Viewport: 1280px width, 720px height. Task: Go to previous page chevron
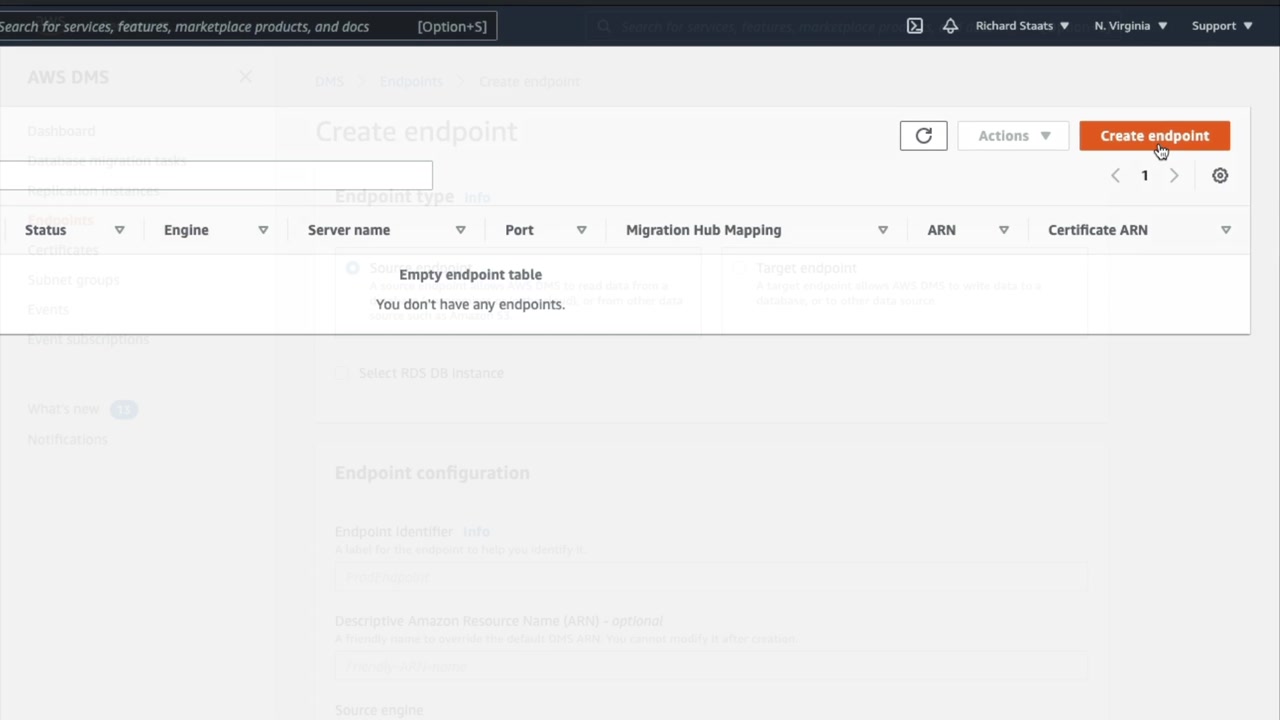pos(1115,176)
